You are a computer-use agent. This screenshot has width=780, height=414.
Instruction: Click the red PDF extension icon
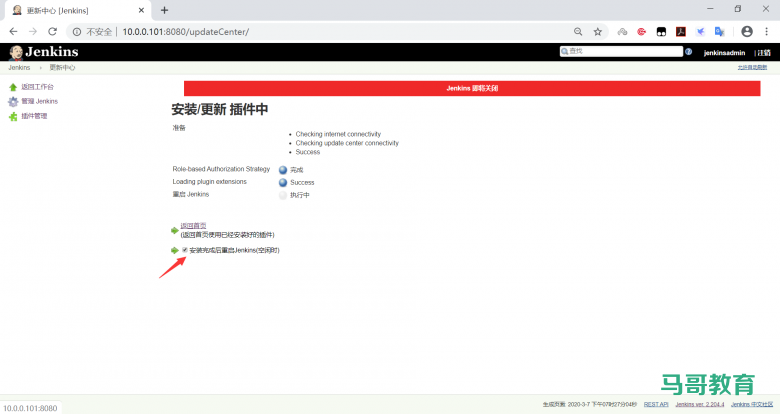pyautogui.click(x=681, y=32)
